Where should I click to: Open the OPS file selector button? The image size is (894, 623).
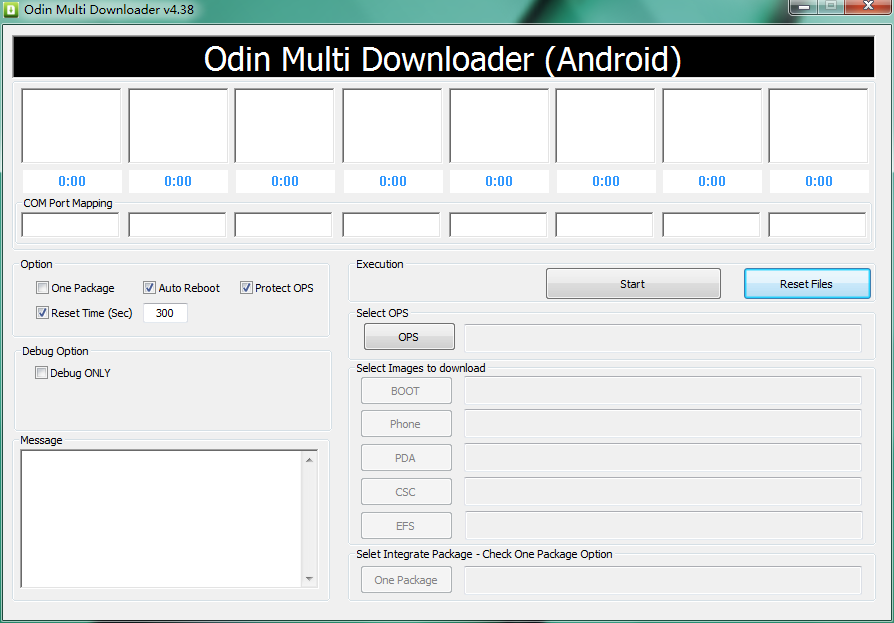409,337
